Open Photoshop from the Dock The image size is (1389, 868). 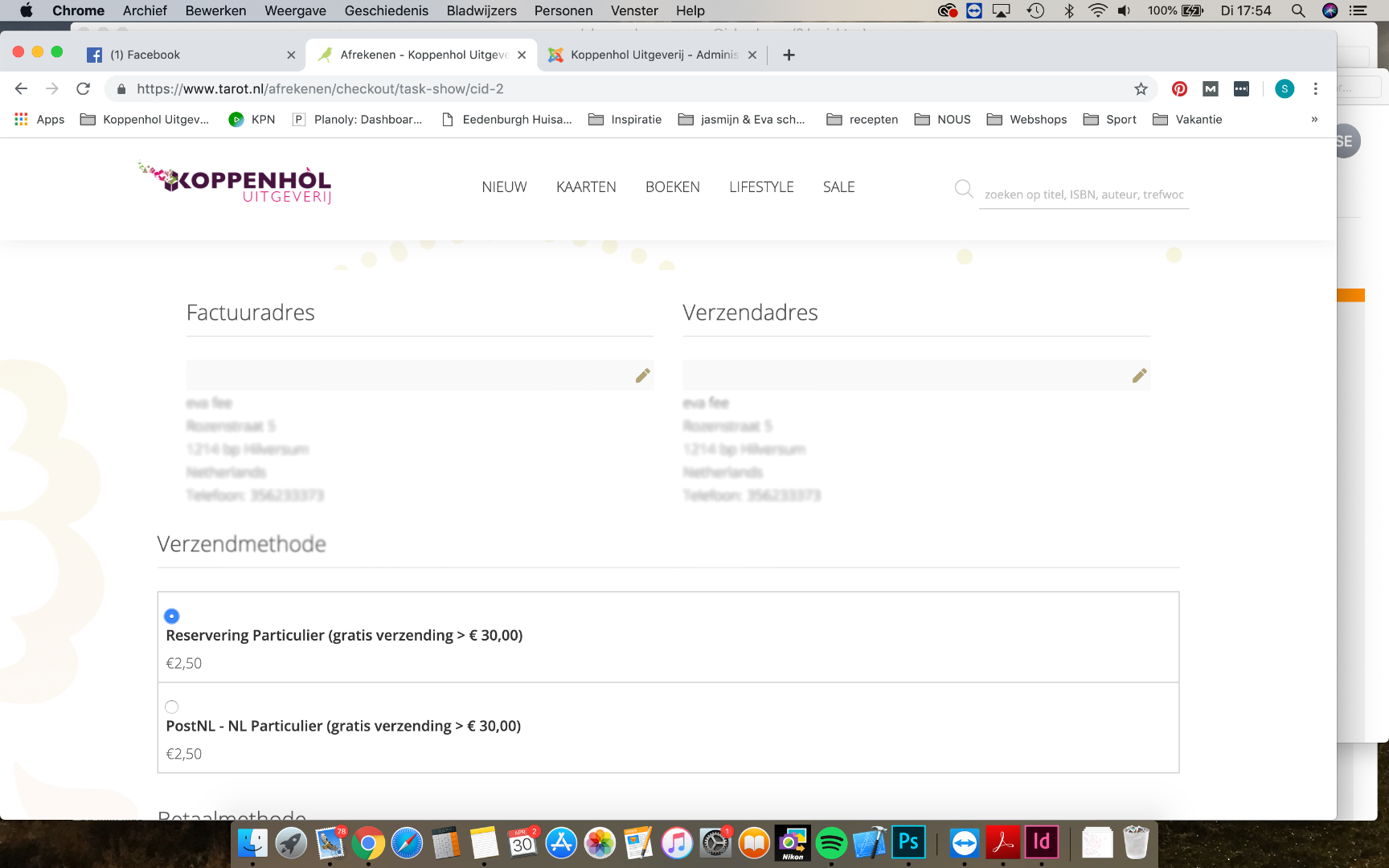pyautogui.click(x=908, y=843)
